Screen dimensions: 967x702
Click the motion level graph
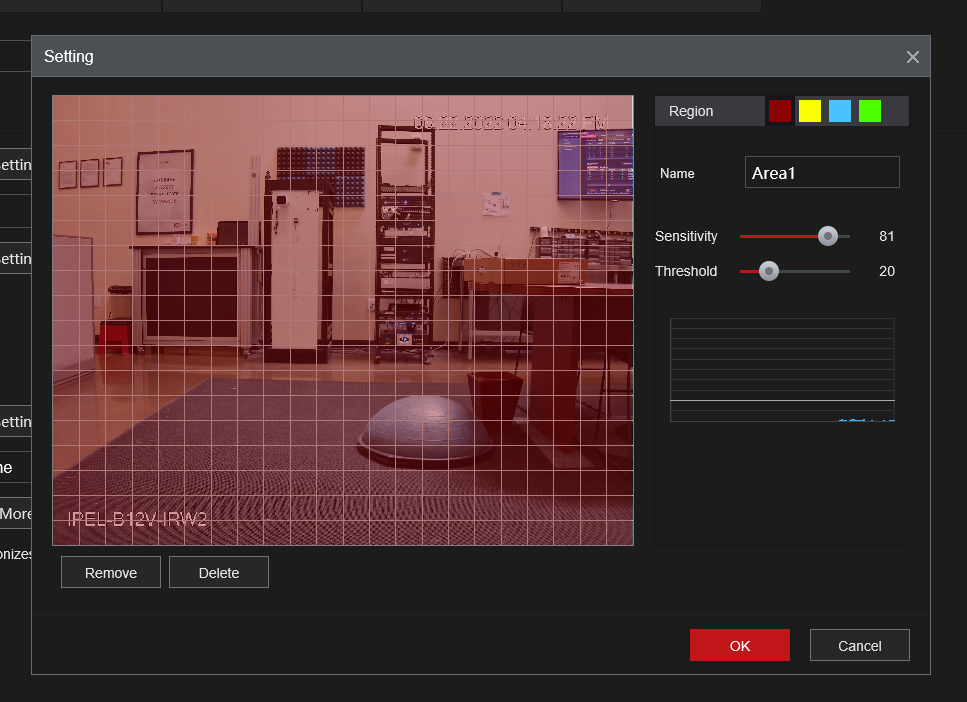click(782, 370)
